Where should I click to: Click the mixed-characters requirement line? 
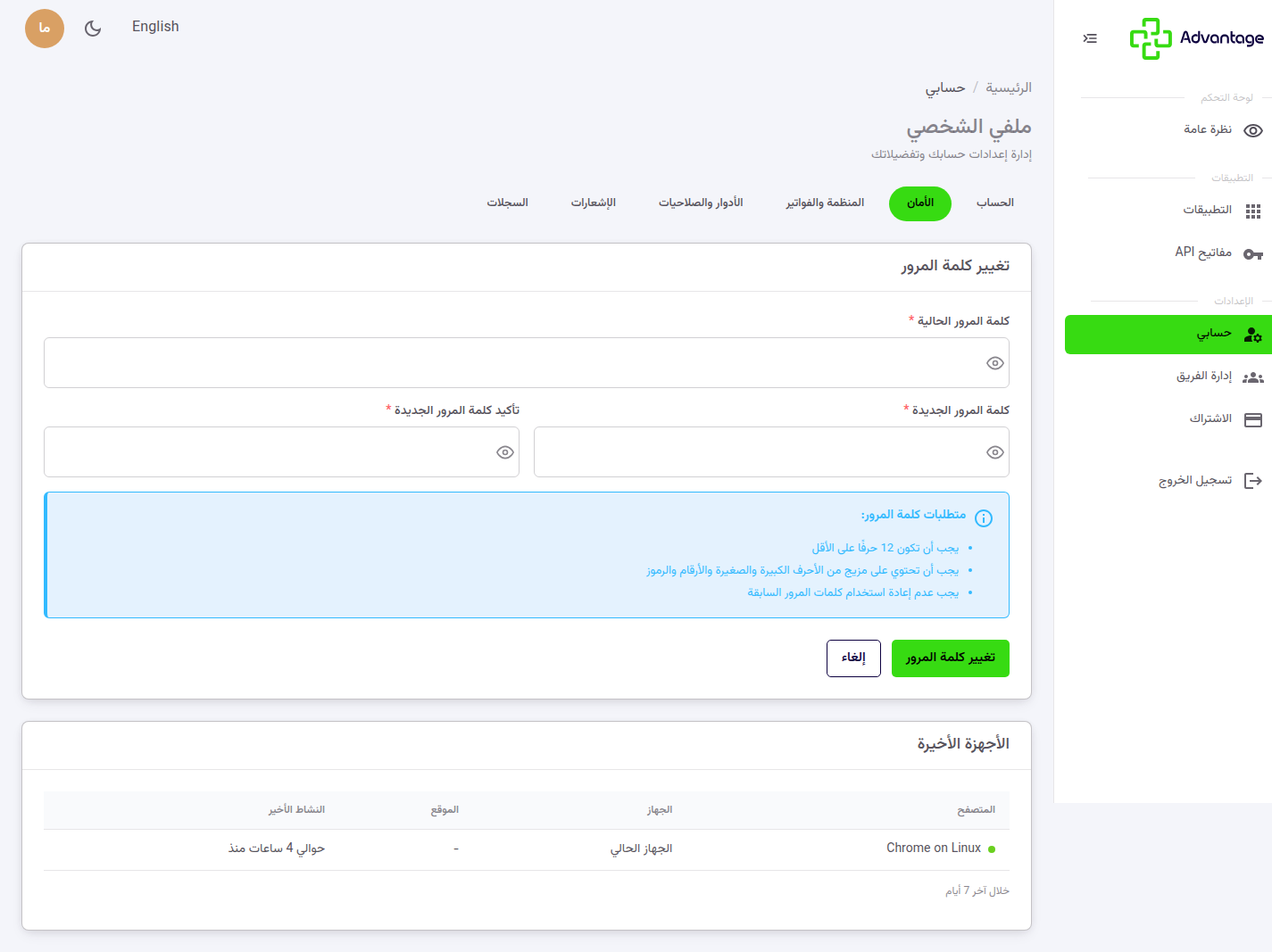tap(803, 570)
